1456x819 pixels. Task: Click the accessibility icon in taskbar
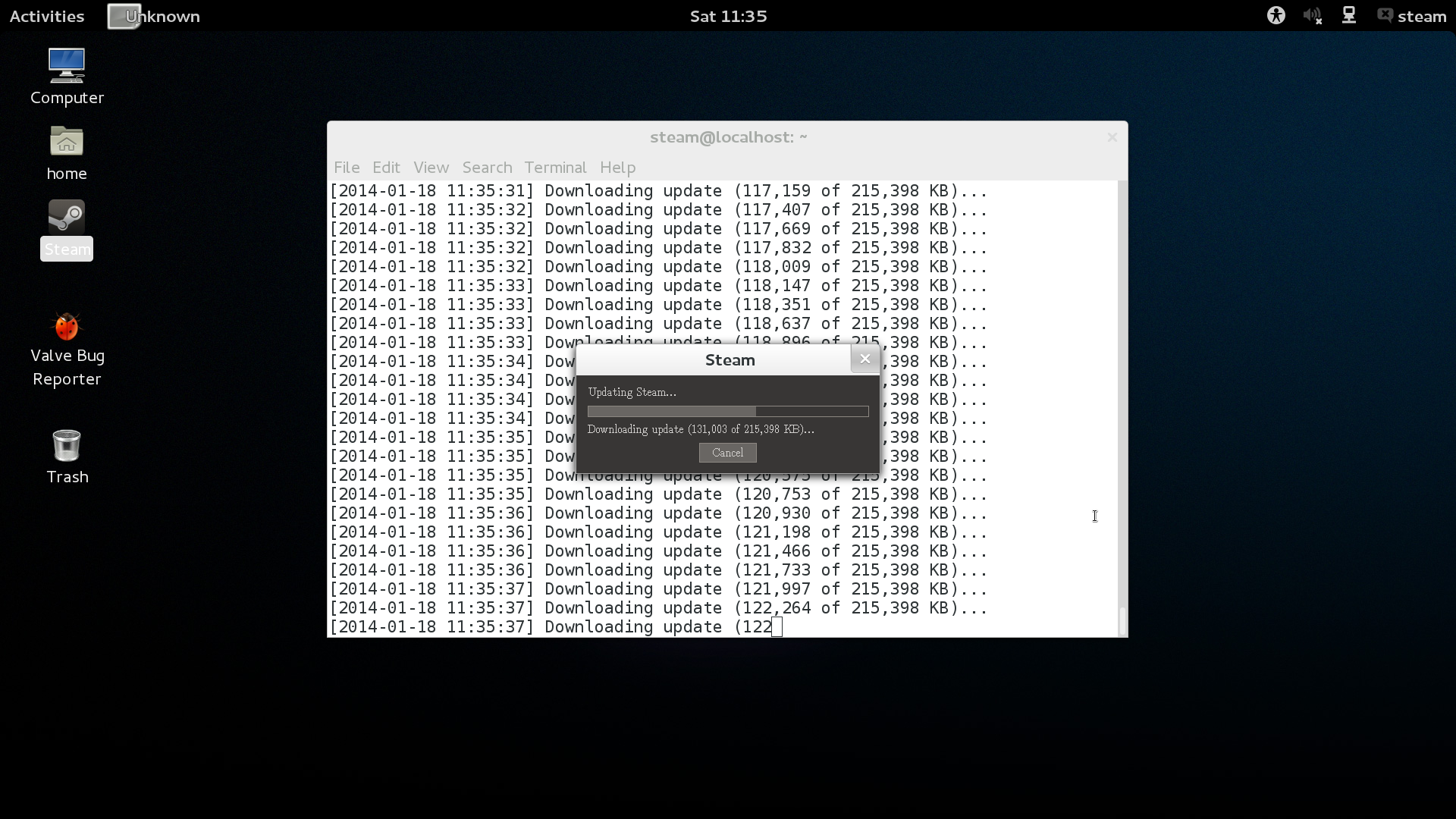pyautogui.click(x=1277, y=15)
